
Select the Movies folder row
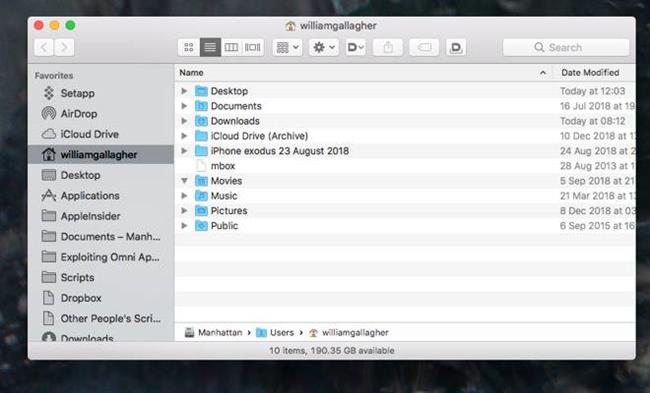point(405,181)
